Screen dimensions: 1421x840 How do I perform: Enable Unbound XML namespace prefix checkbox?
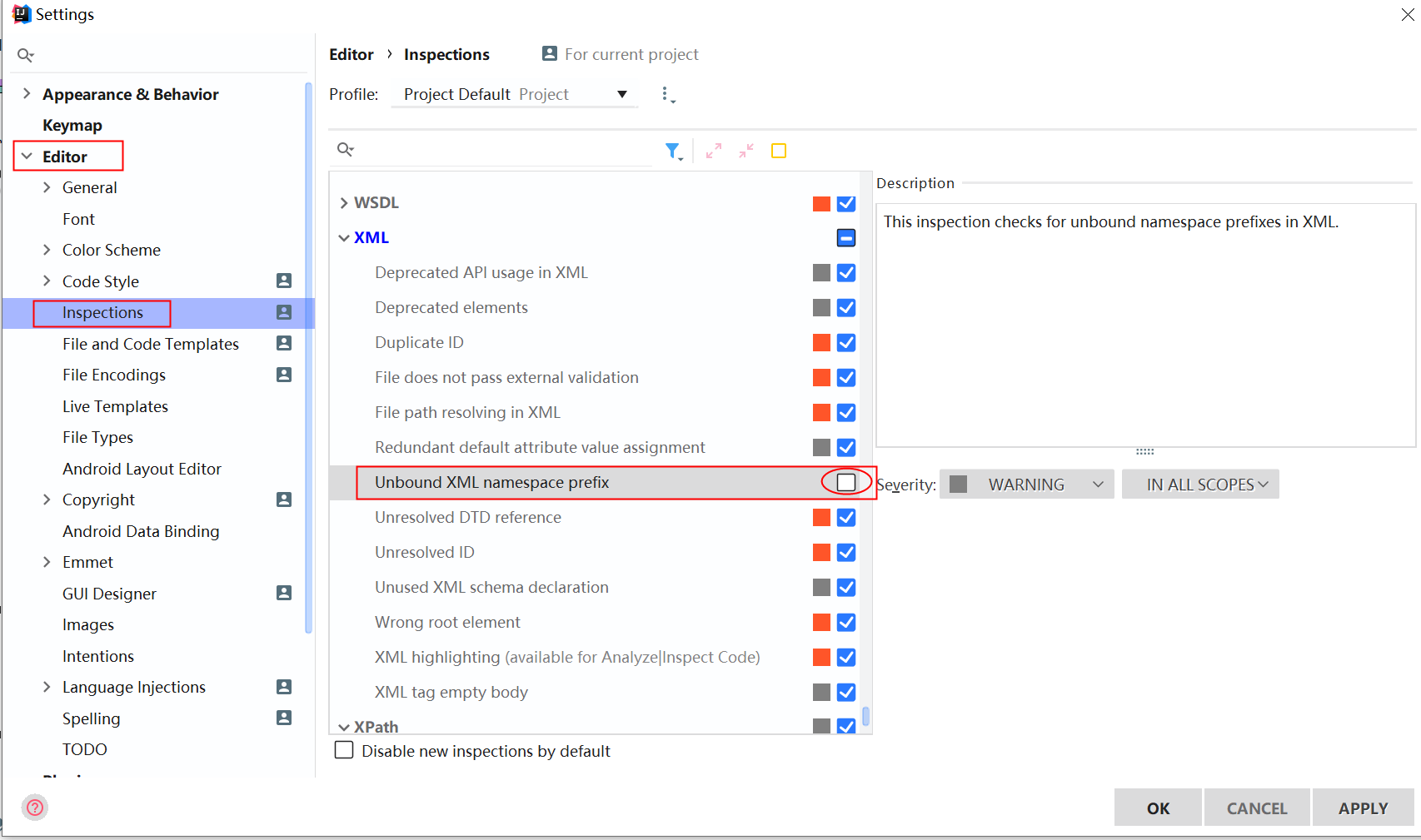(846, 482)
